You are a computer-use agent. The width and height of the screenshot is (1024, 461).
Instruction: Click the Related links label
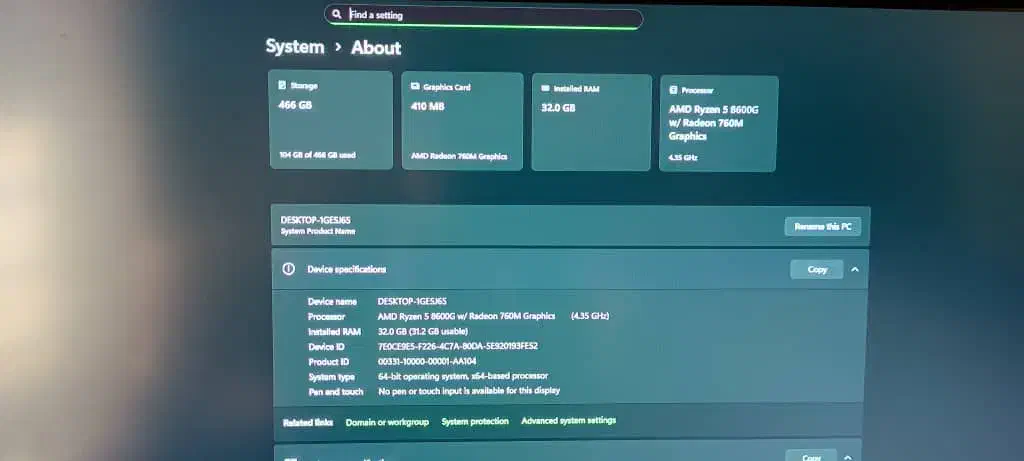(308, 422)
